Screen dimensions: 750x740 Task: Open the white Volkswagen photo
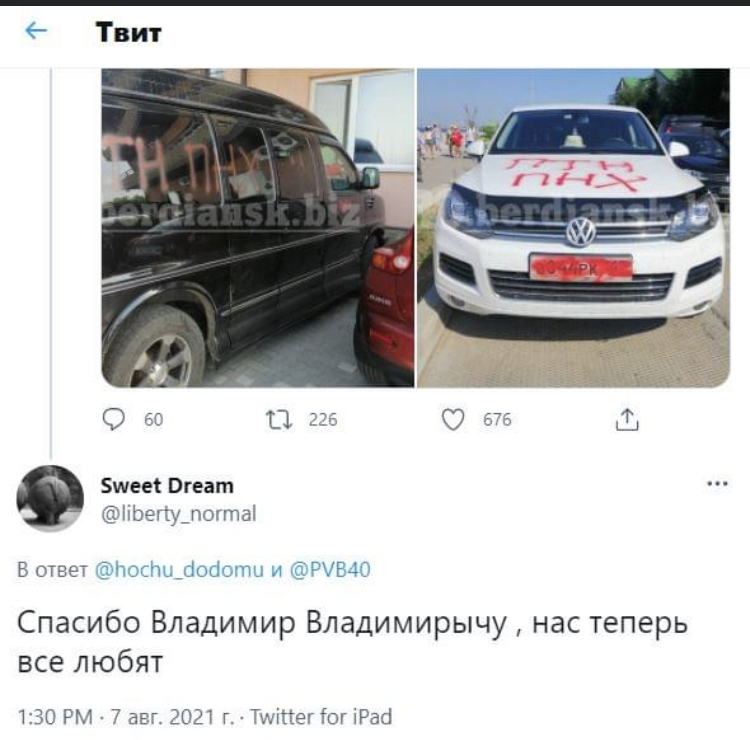click(574, 228)
